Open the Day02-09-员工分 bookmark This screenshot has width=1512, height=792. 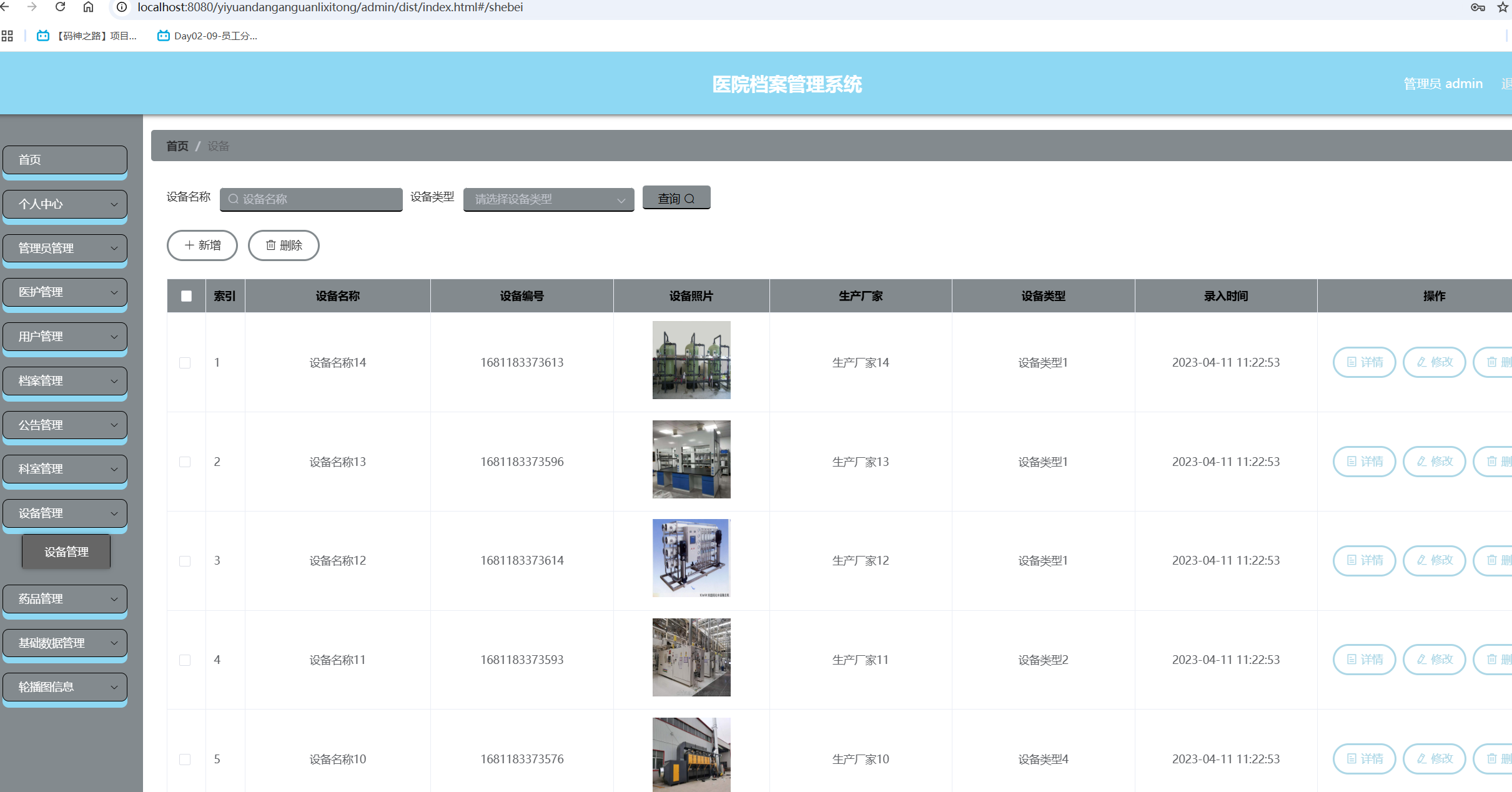pos(207,36)
